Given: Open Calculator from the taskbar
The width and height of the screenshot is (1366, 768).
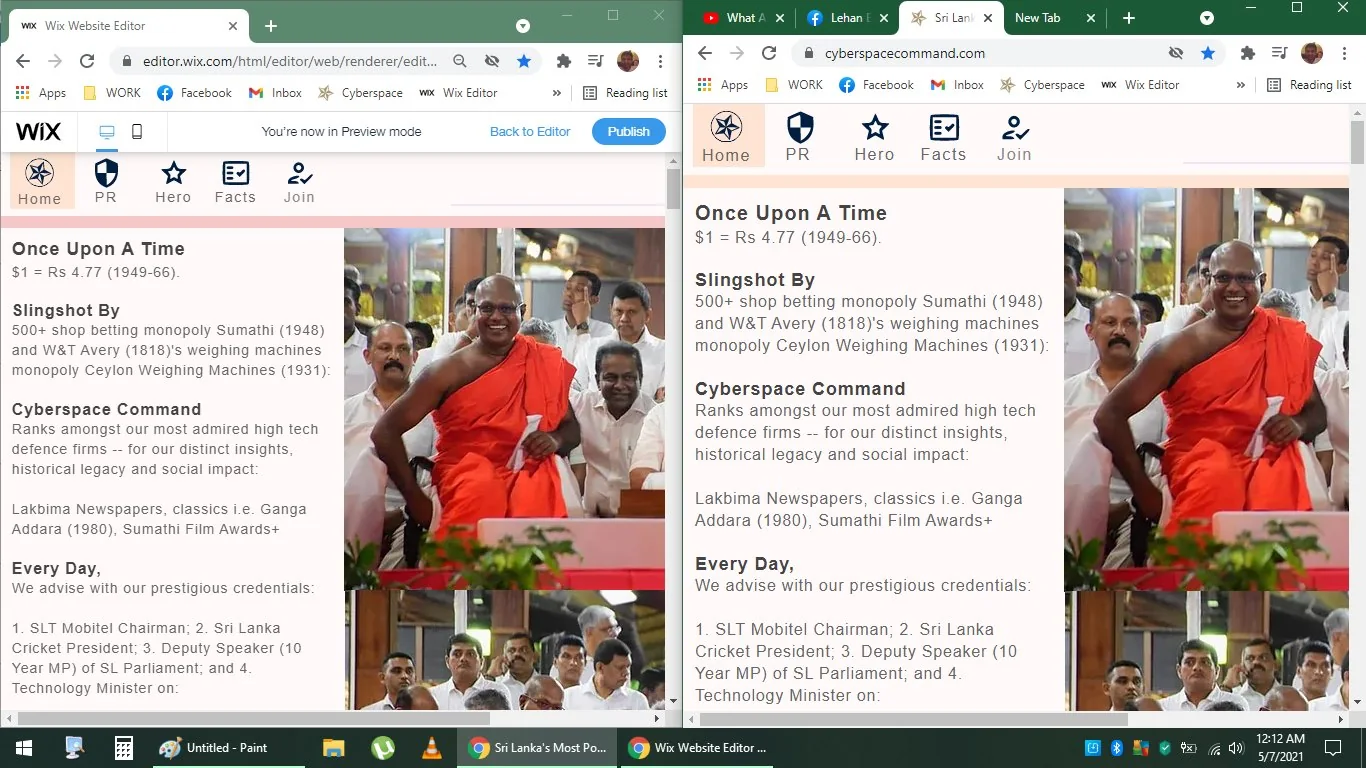Looking at the screenshot, I should click(124, 747).
